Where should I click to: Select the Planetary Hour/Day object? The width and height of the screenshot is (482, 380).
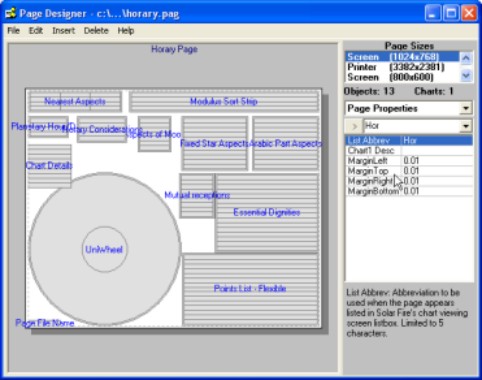tap(48, 127)
